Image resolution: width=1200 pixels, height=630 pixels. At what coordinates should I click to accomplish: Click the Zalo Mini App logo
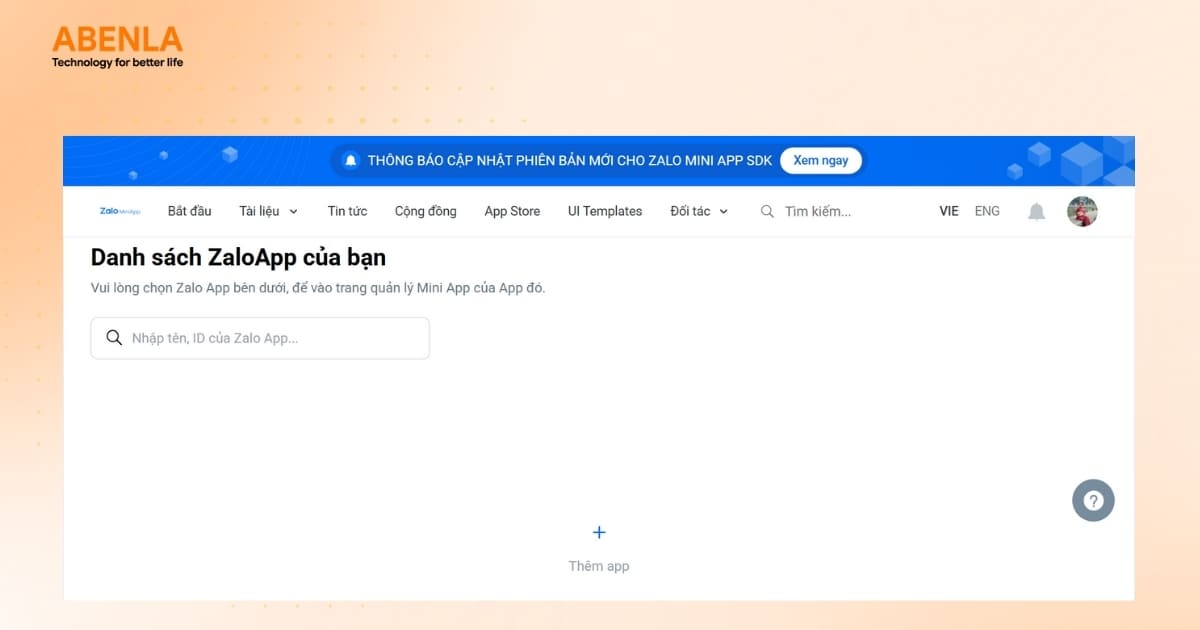[x=120, y=211]
